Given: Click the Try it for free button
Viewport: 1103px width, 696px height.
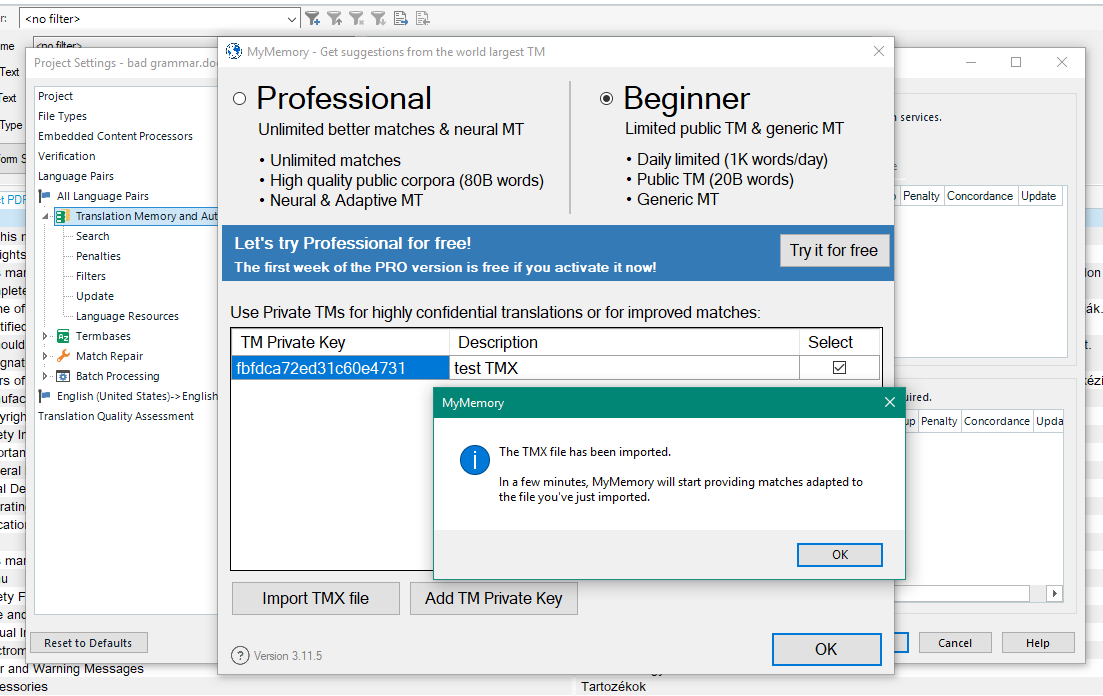Looking at the screenshot, I should pyautogui.click(x=834, y=251).
